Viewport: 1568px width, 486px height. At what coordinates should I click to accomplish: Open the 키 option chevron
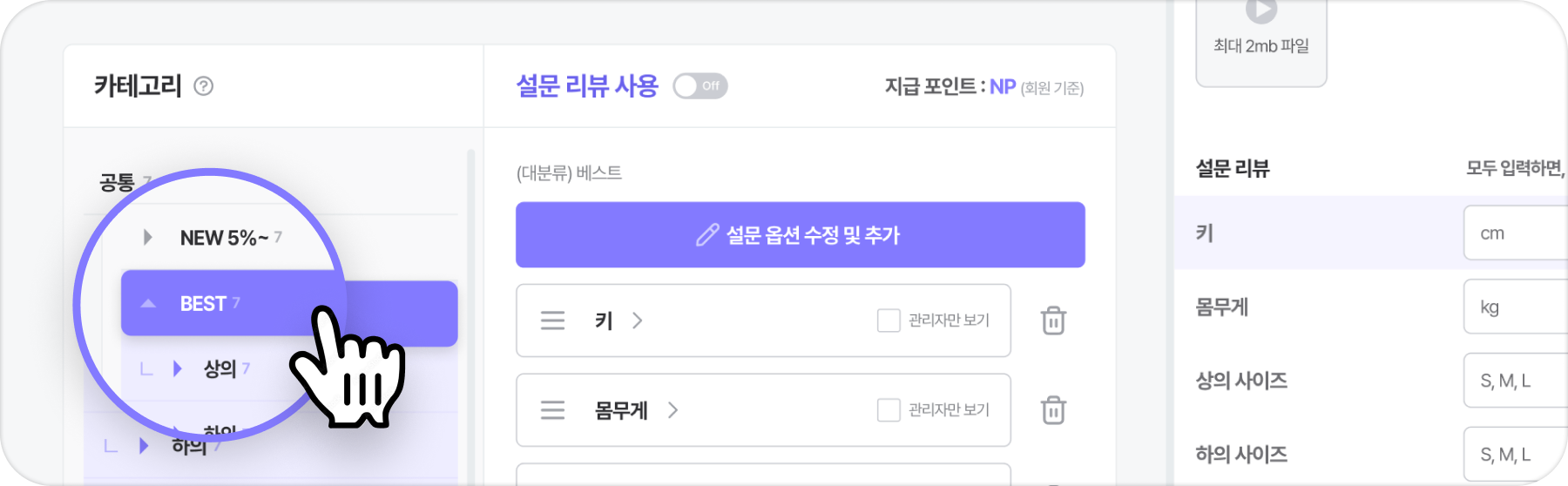pos(638,321)
